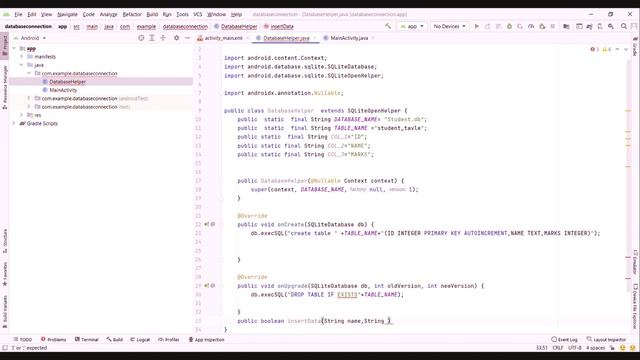The height and width of the screenshot is (360, 640).
Task: Select MainActivity in the project tree
Action: (x=63, y=90)
